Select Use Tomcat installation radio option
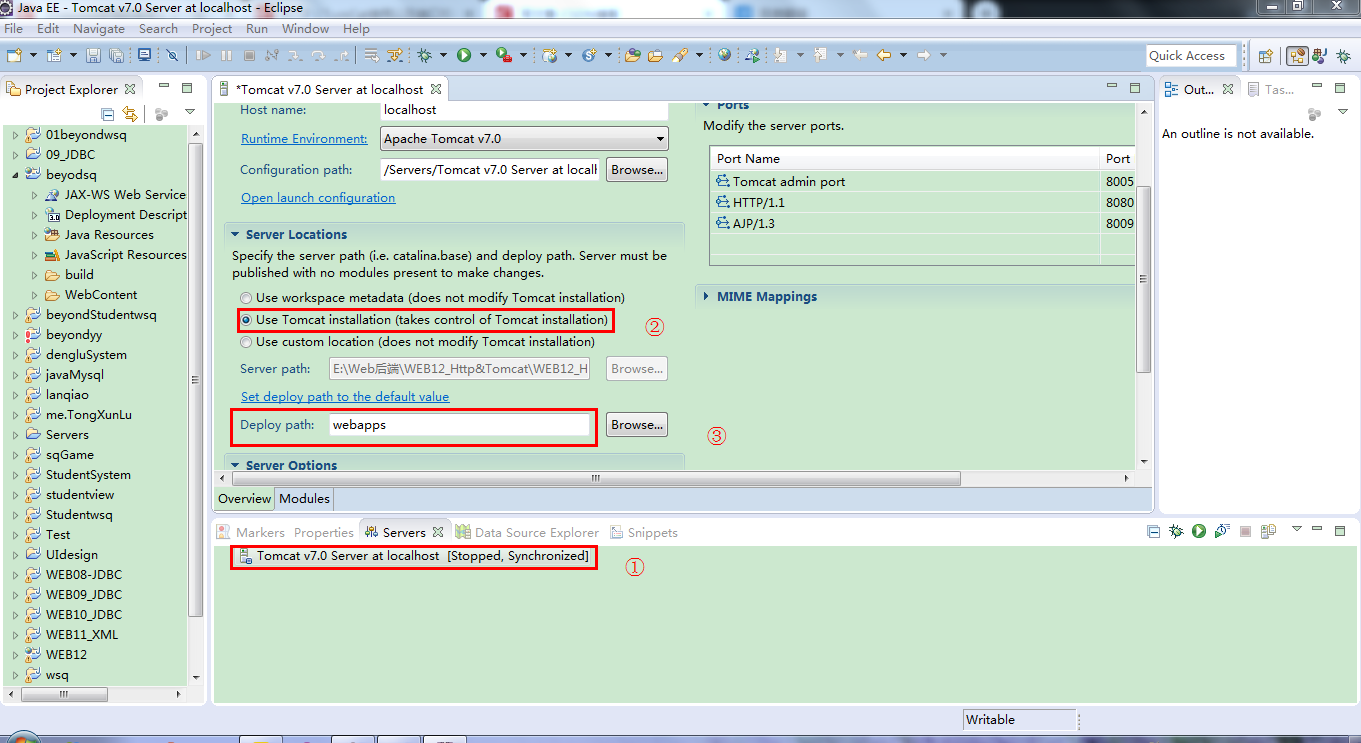The height and width of the screenshot is (743, 1361). 246,320
